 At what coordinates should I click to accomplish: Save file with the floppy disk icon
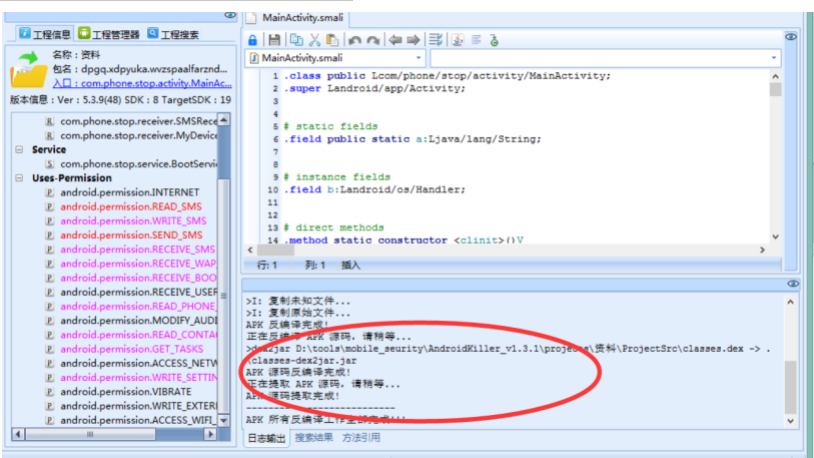click(x=274, y=40)
